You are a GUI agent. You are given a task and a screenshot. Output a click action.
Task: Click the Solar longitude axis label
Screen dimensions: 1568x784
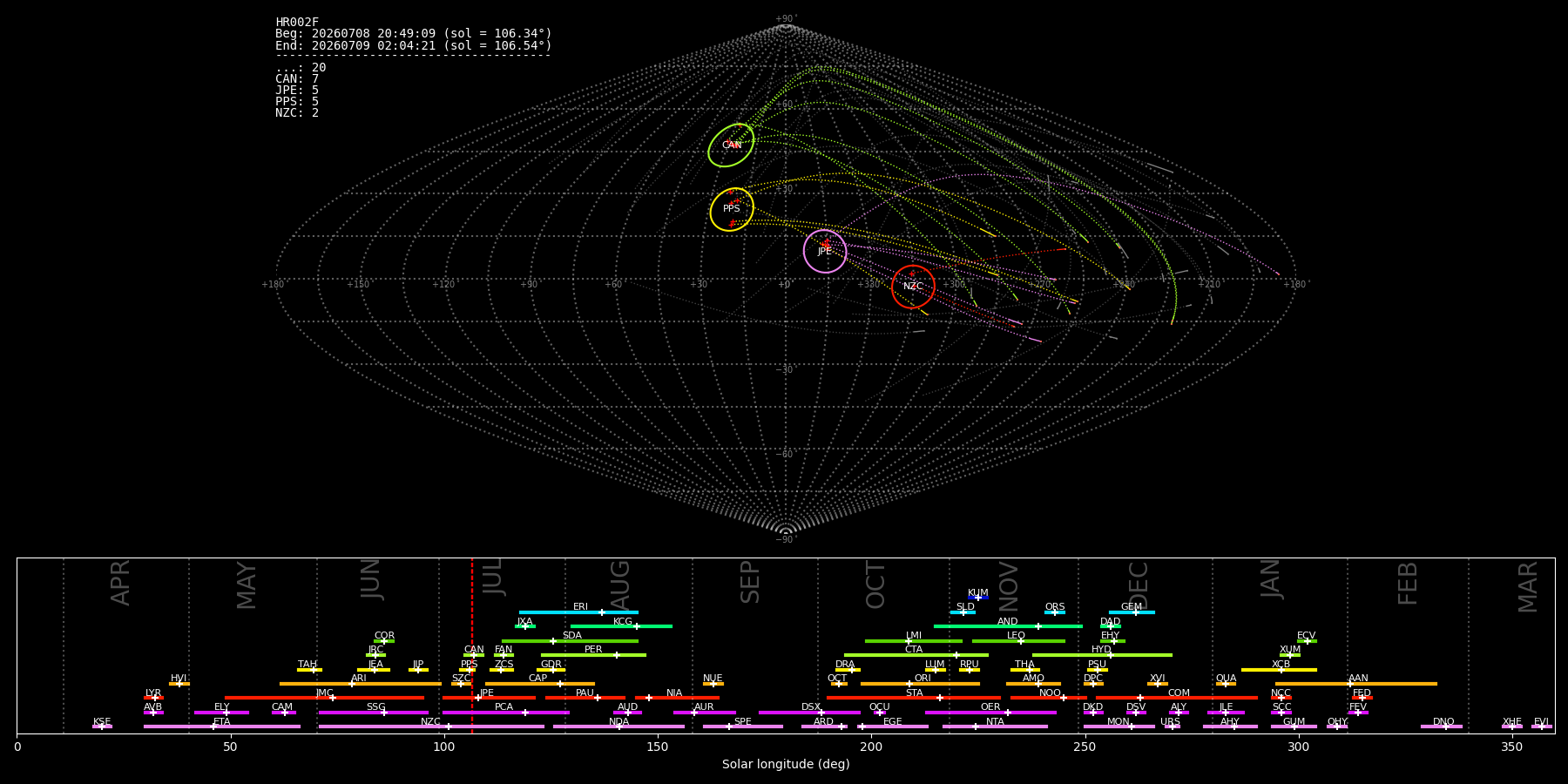[x=786, y=765]
